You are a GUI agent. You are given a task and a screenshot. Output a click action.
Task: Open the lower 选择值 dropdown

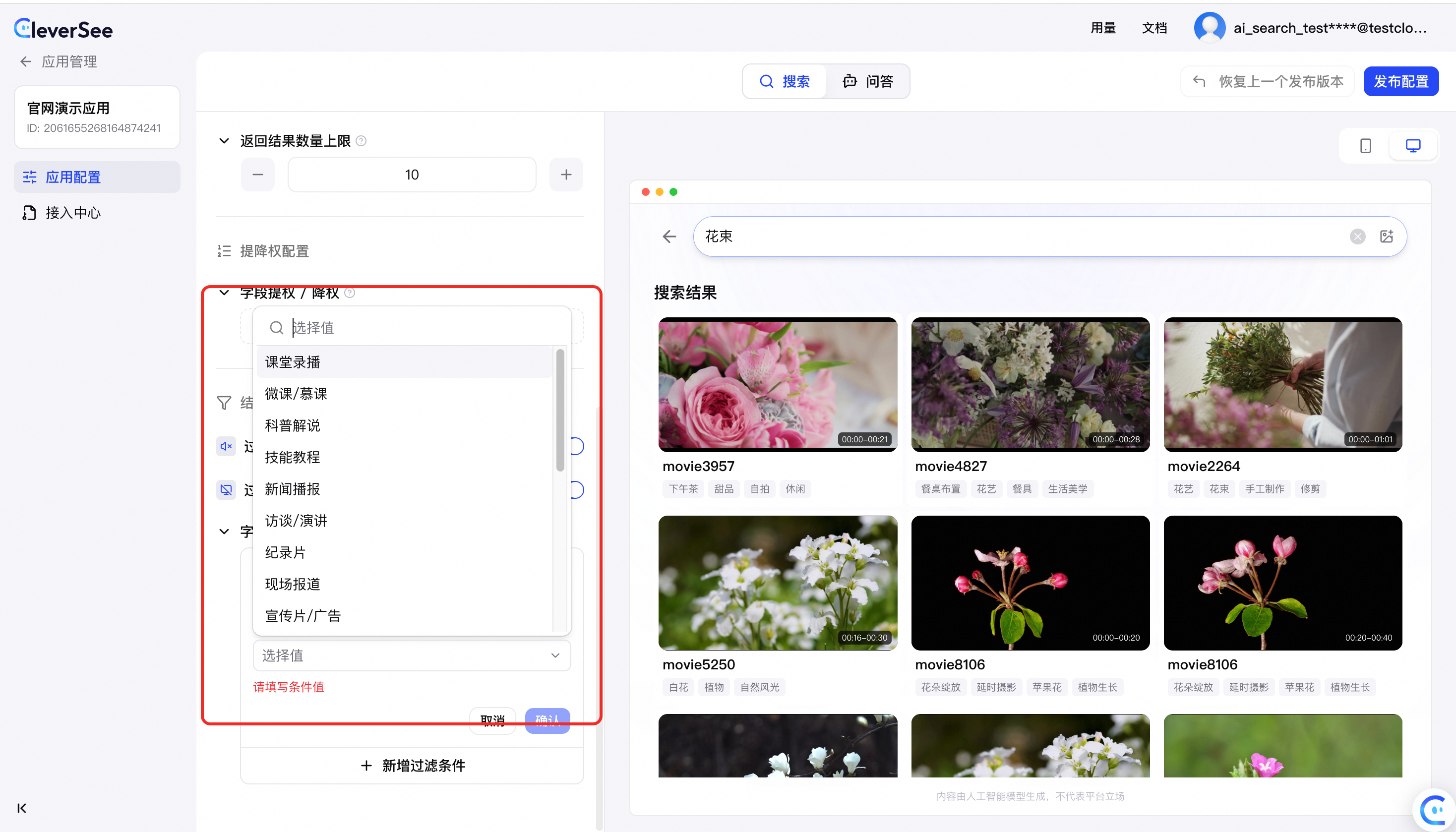[x=412, y=655]
